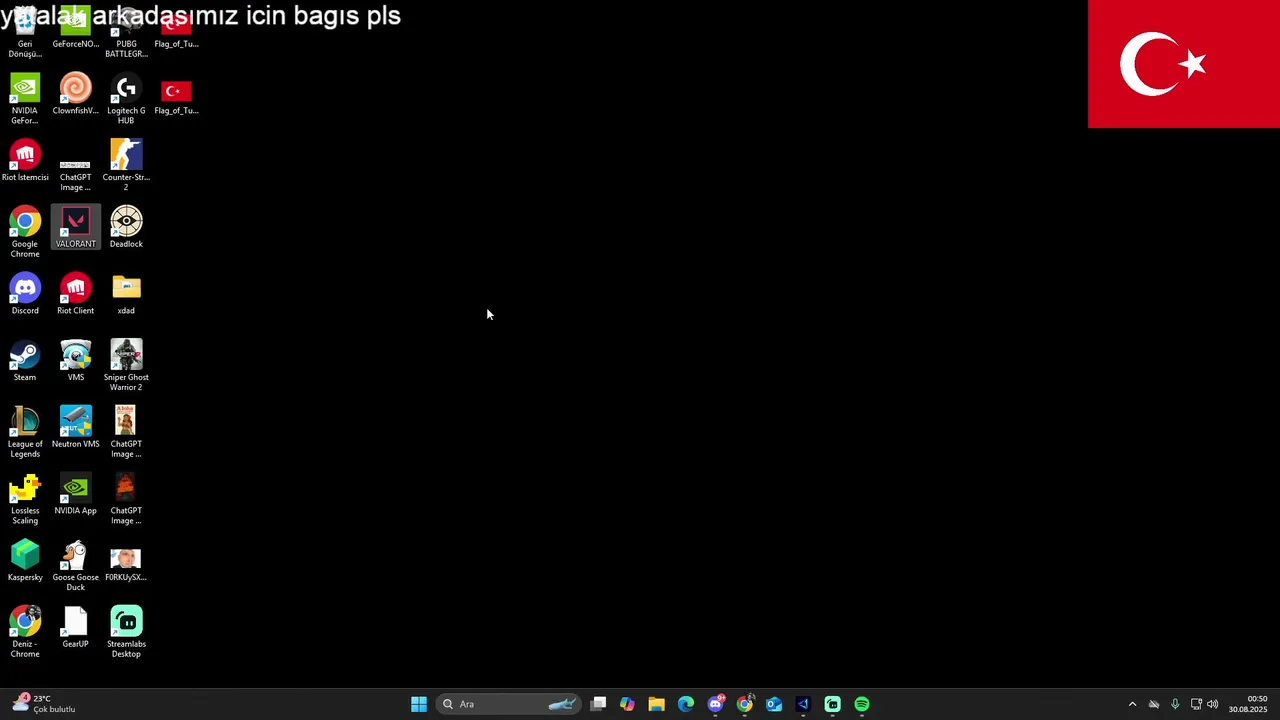The height and width of the screenshot is (720, 1280).
Task: Select the PUBG BATTLEGROUNDS shortcut
Action: tap(126, 32)
